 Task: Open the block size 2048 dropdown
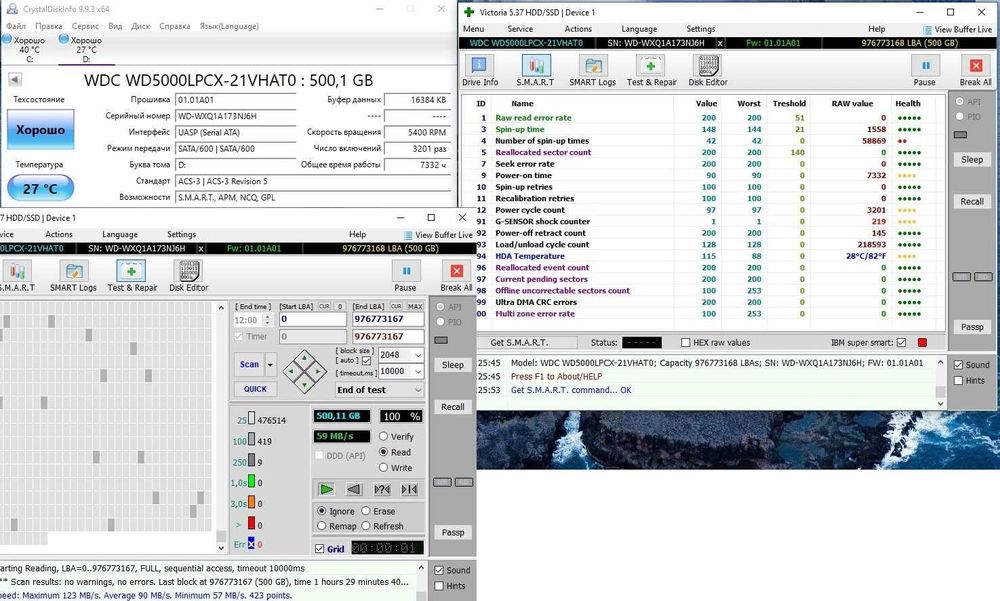pyautogui.click(x=418, y=355)
